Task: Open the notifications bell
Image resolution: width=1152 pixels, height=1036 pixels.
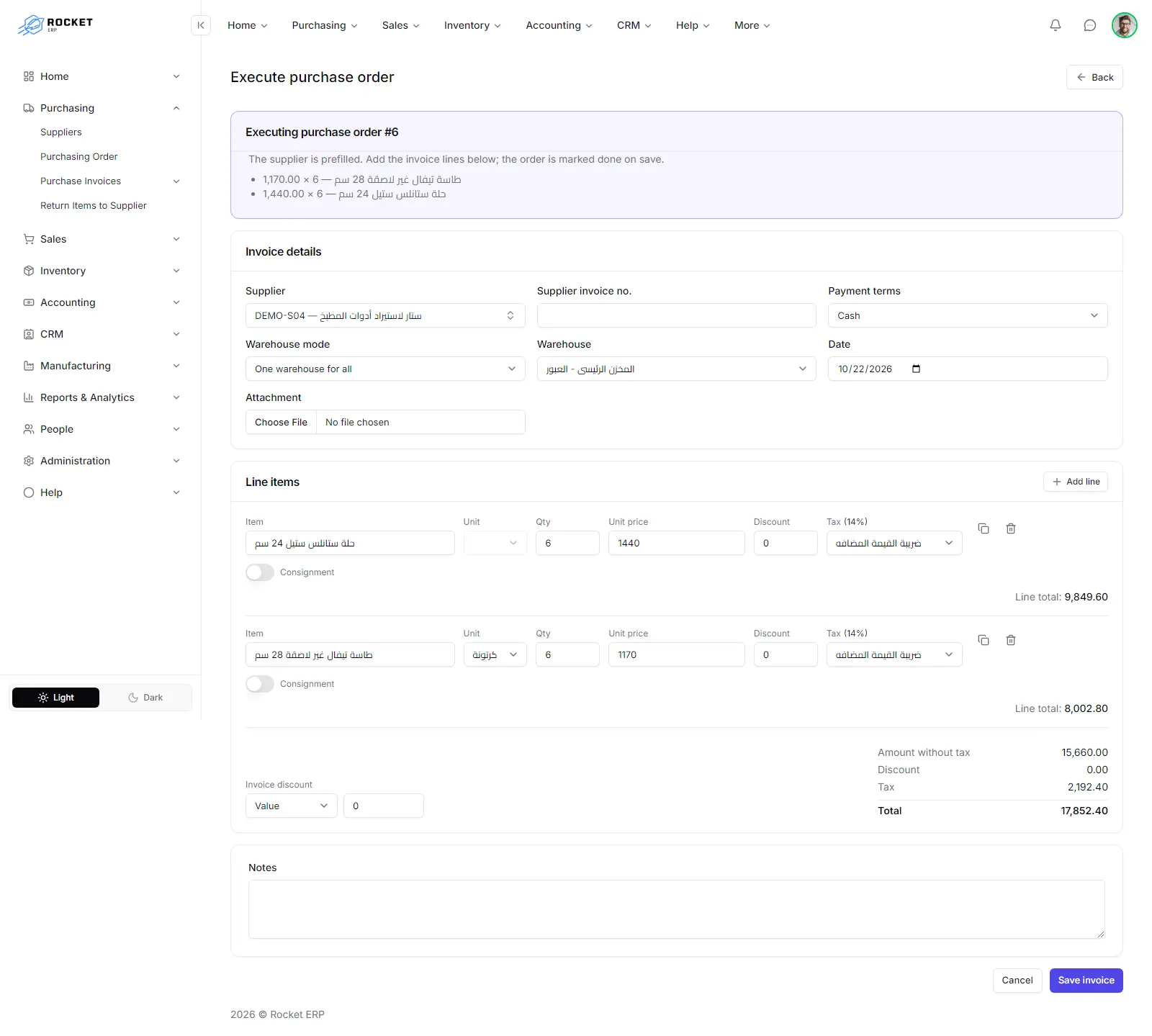Action: [1056, 25]
